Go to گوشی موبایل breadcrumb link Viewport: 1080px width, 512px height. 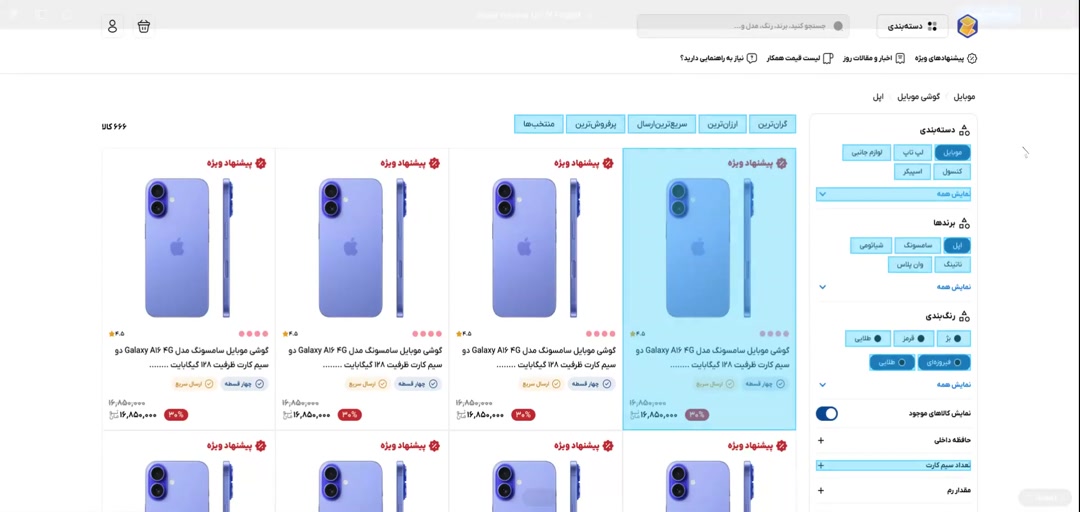pos(918,97)
